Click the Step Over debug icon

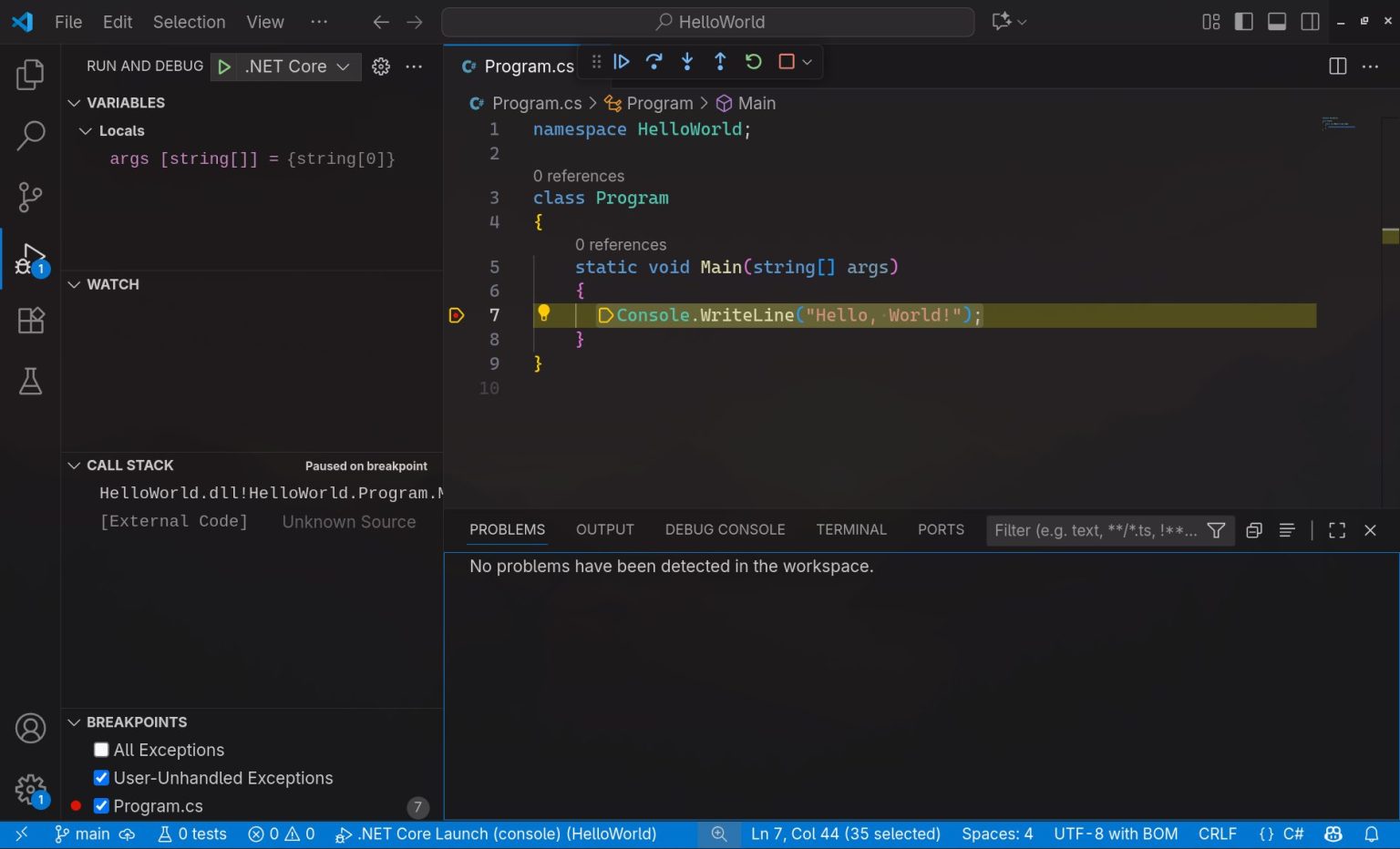[x=654, y=62]
